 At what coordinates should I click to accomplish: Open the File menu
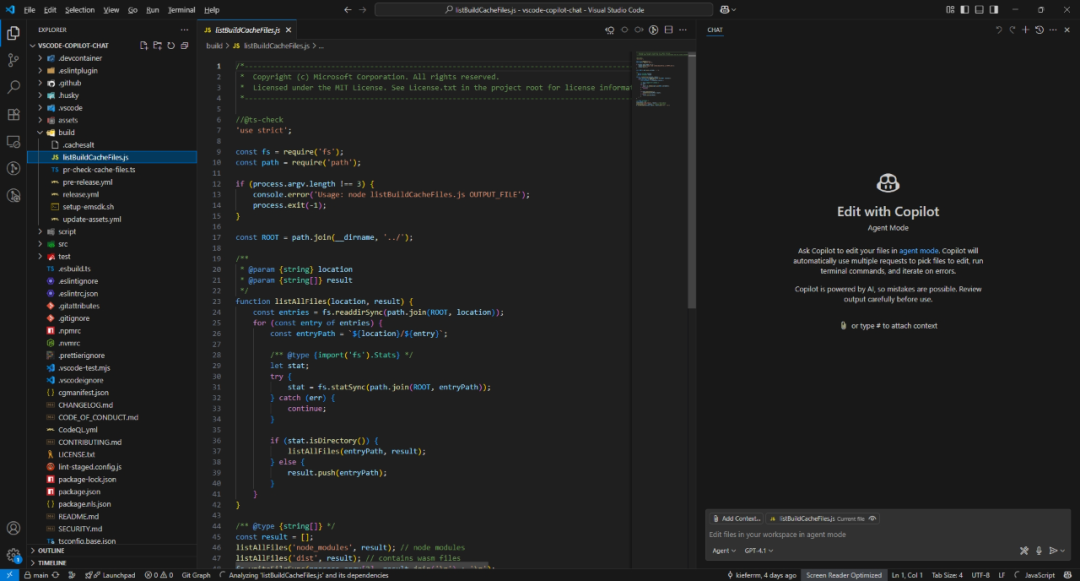[29, 10]
